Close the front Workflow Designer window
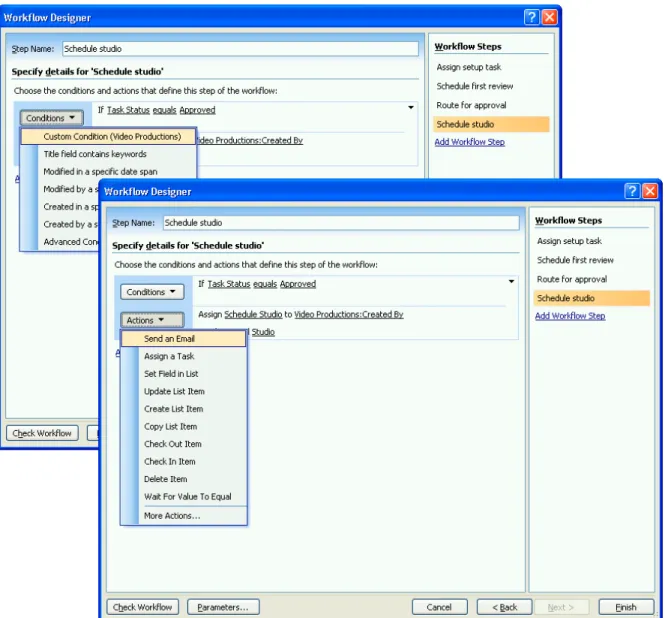Image resolution: width=665 pixels, height=618 pixels. (650, 191)
